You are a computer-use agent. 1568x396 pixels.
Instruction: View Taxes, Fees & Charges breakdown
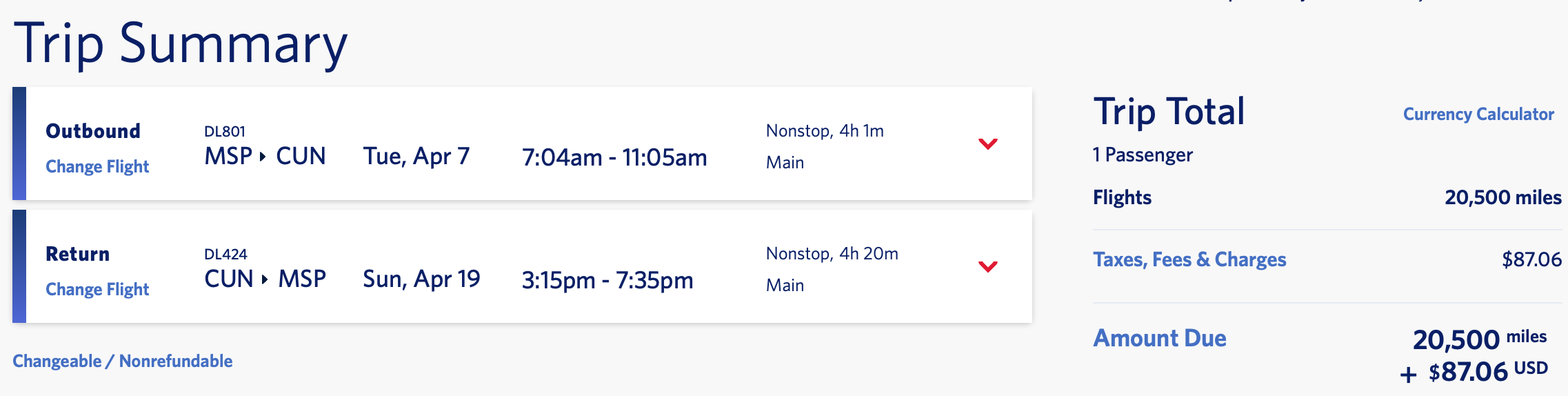click(x=1189, y=259)
